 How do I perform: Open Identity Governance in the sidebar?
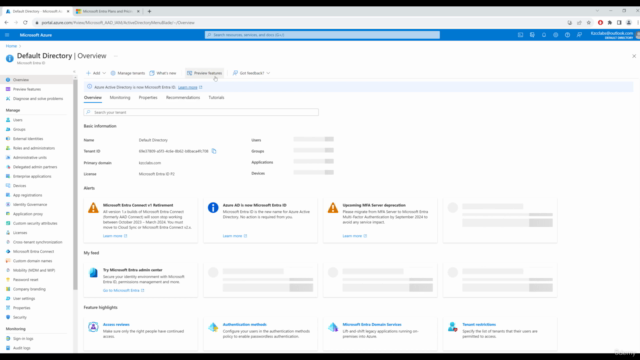(30, 204)
